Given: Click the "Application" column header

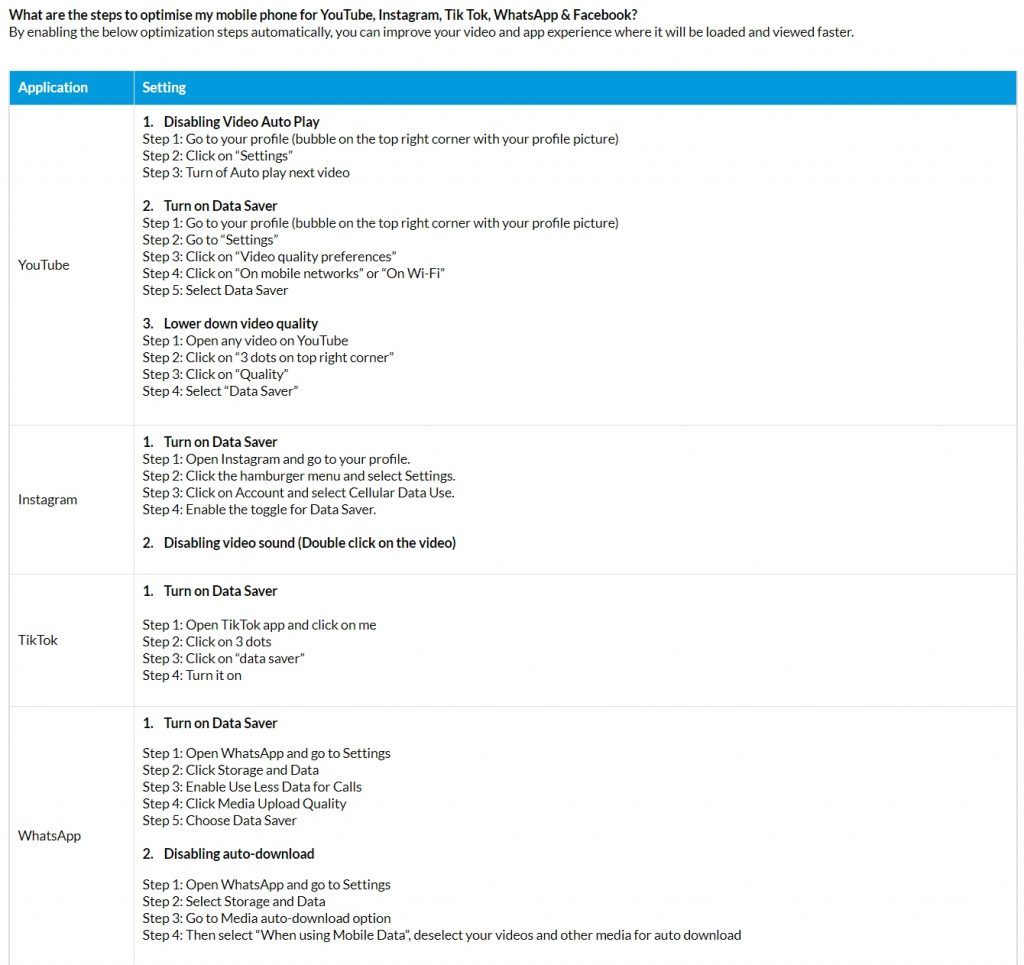Looking at the screenshot, I should point(53,88).
